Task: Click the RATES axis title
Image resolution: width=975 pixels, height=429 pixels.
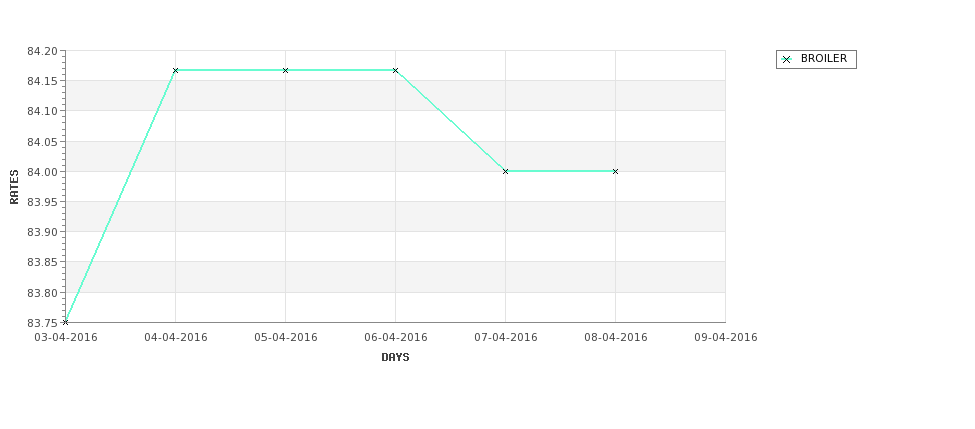Action: click(x=14, y=187)
